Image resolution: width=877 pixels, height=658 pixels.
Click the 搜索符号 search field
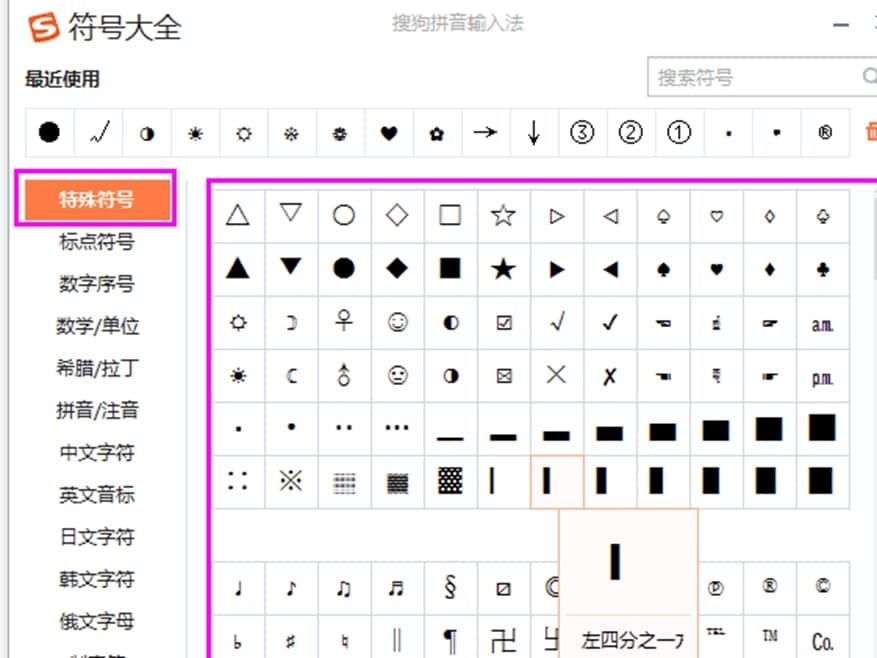click(x=750, y=77)
